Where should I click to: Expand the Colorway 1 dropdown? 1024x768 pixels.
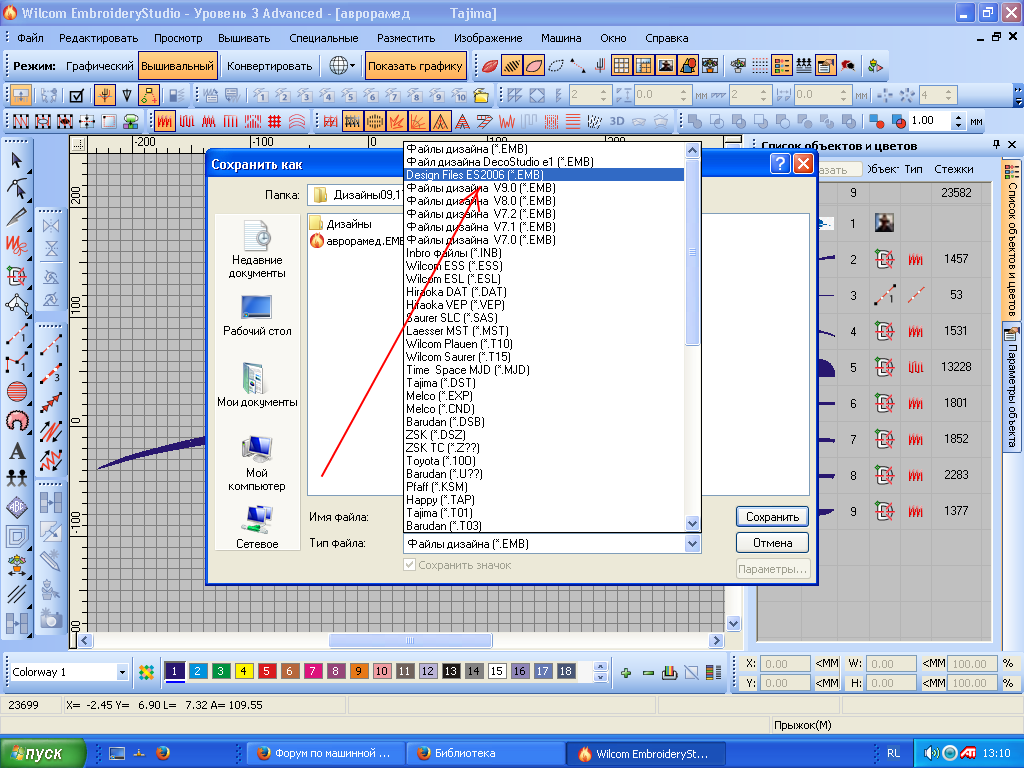click(x=122, y=672)
